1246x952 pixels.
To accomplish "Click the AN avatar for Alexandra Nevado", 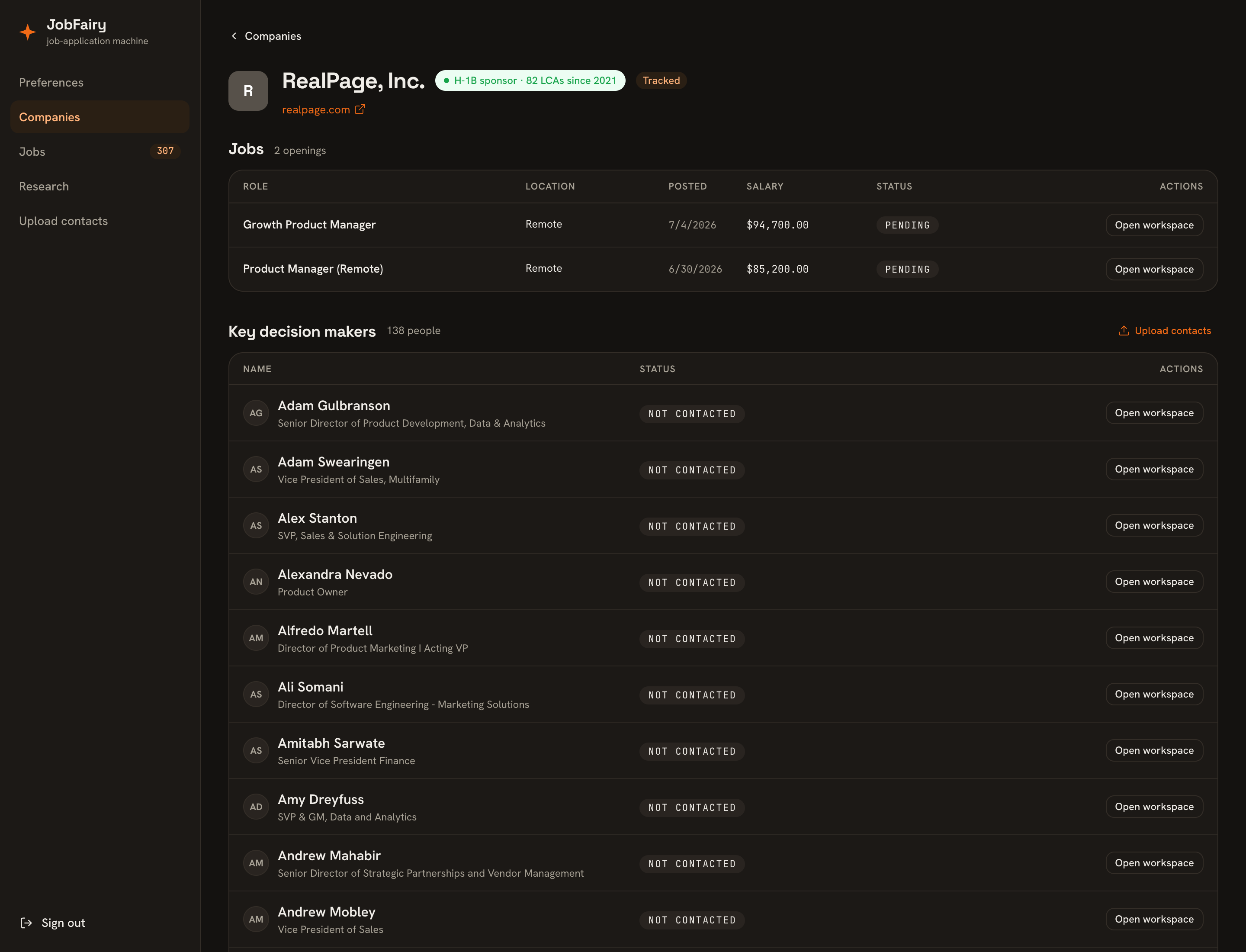I will coord(256,582).
